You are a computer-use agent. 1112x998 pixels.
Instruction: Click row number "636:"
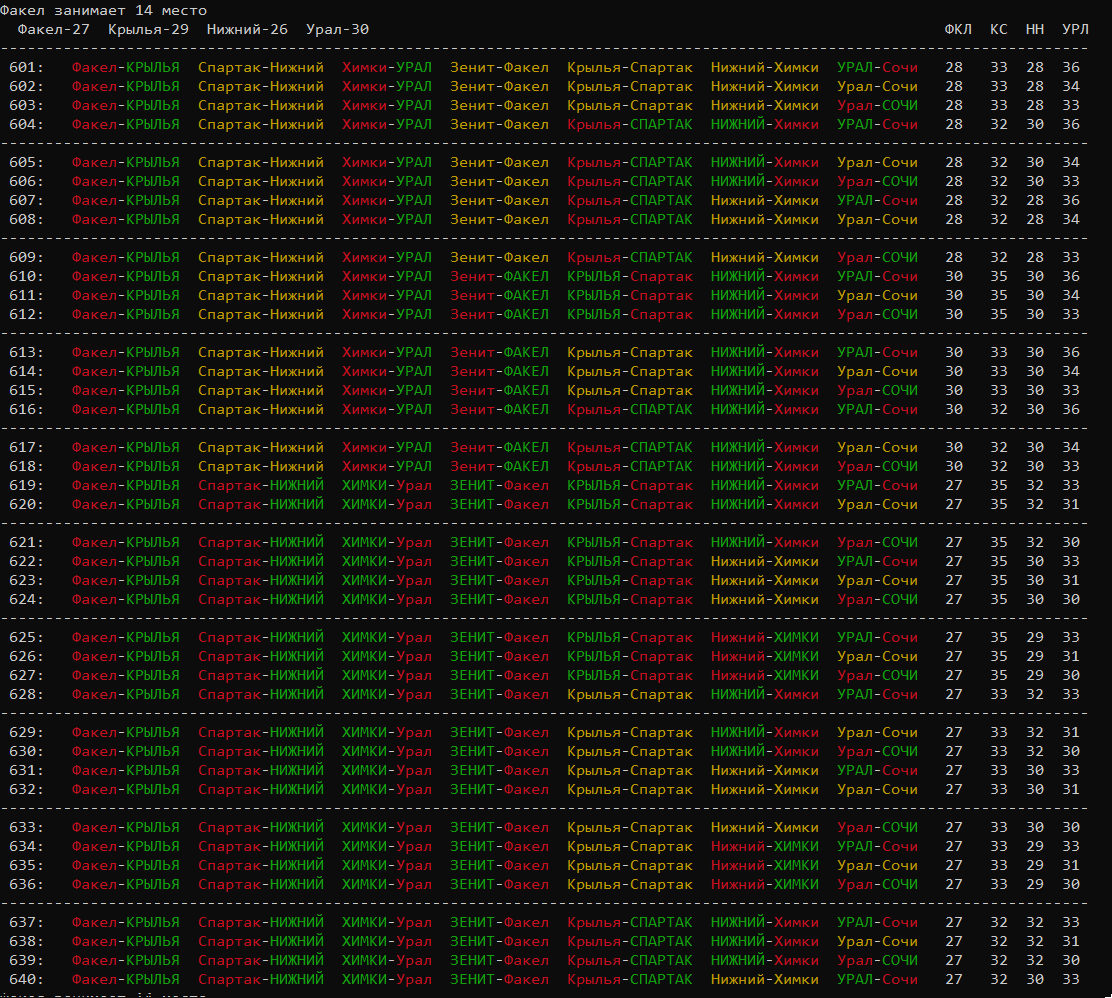click(26, 885)
